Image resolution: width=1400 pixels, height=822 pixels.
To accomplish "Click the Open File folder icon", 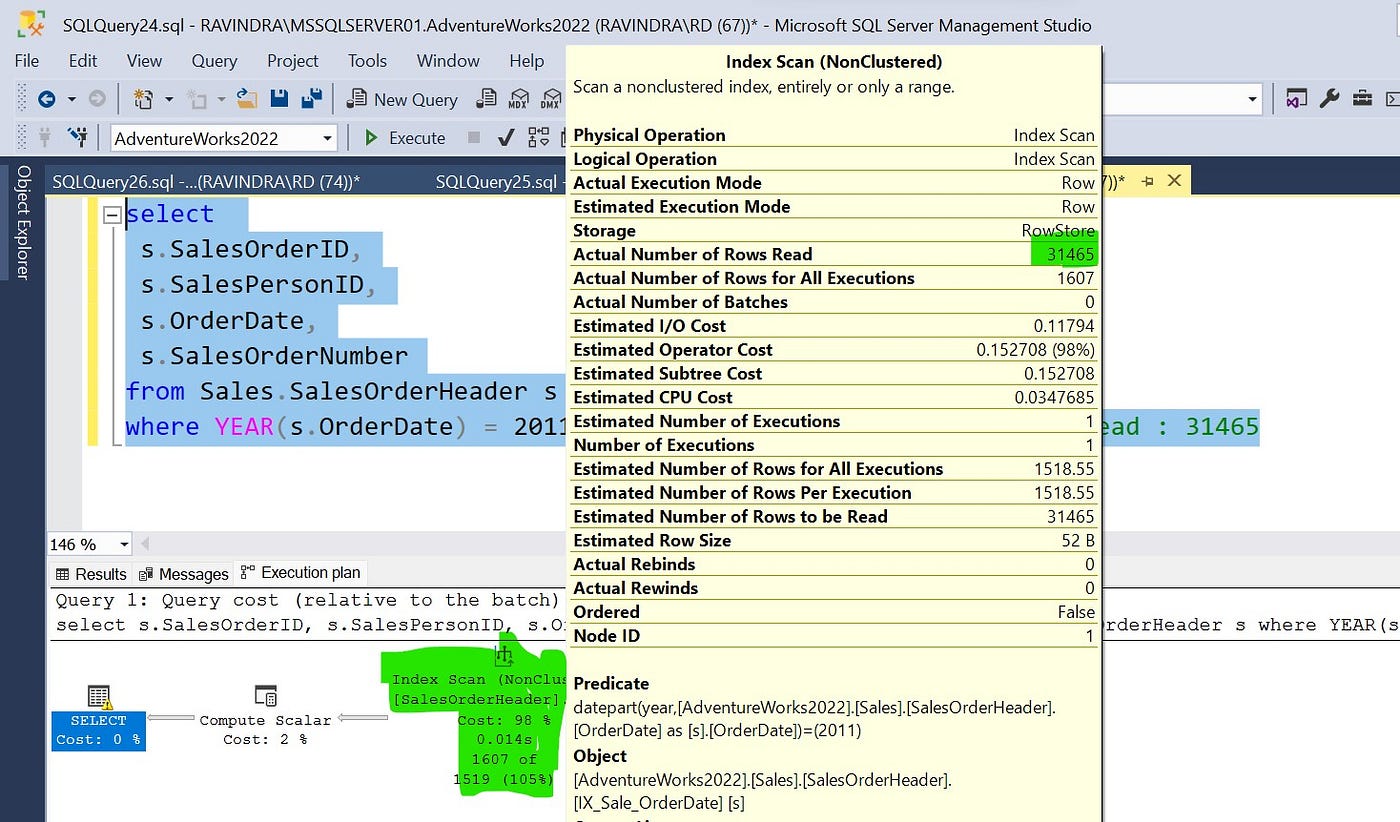I will 246,98.
